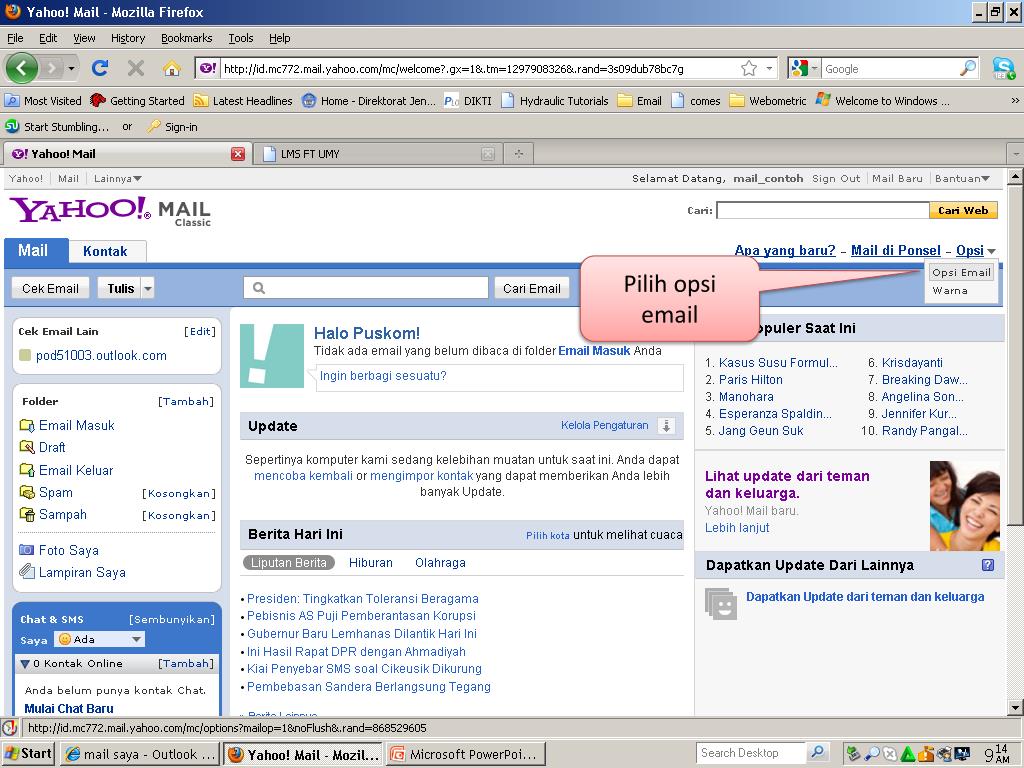Open a new tab with plus button

pos(519,154)
